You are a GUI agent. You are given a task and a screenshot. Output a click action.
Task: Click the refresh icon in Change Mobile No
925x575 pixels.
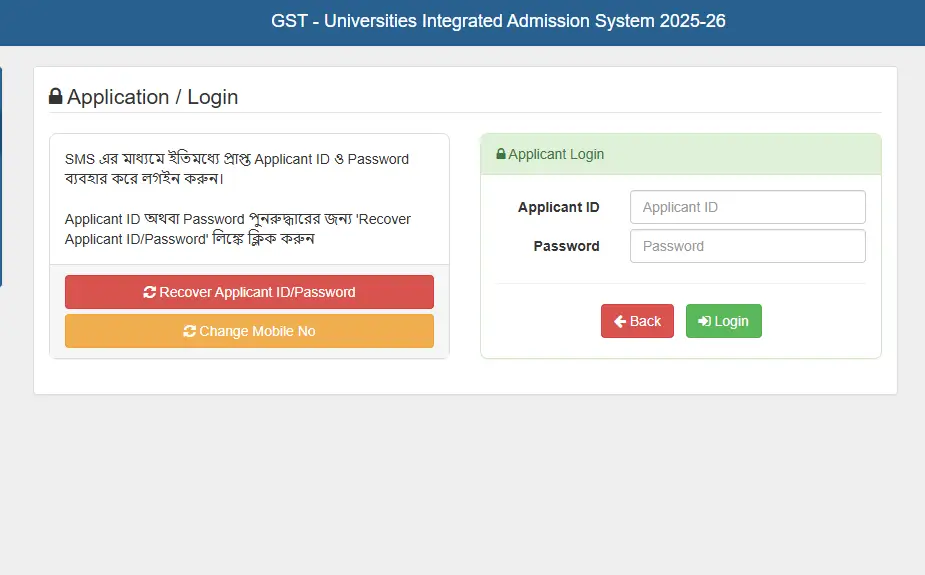(189, 331)
